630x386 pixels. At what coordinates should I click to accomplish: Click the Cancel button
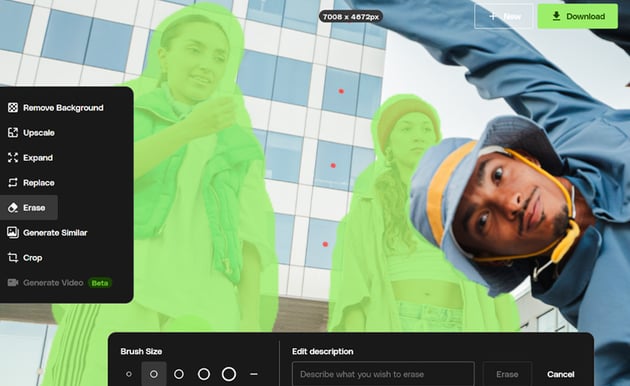point(560,374)
